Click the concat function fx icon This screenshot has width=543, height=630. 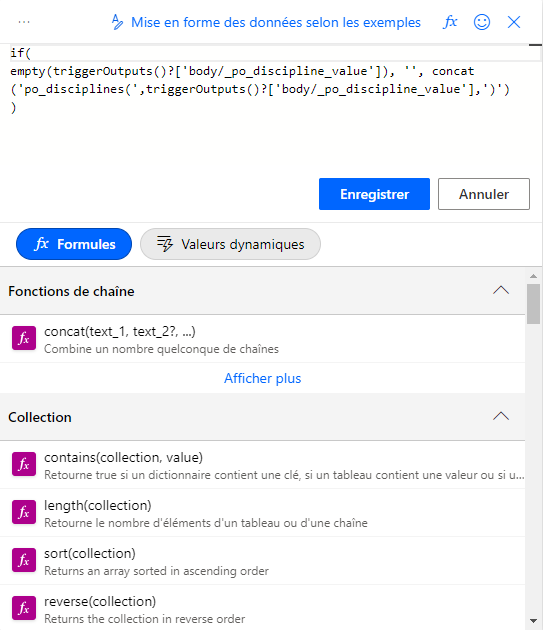click(x=24, y=338)
